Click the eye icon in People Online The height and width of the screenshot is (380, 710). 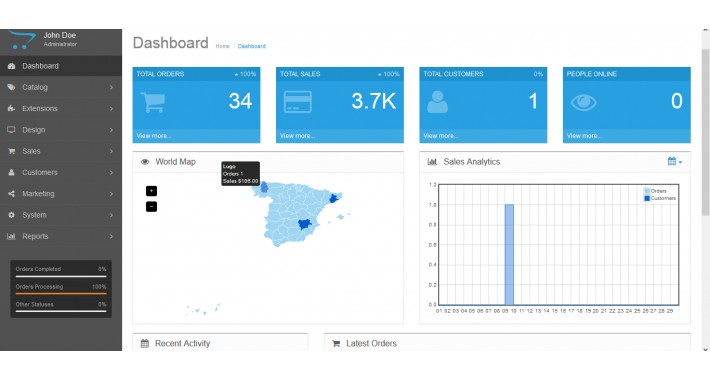[x=584, y=102]
